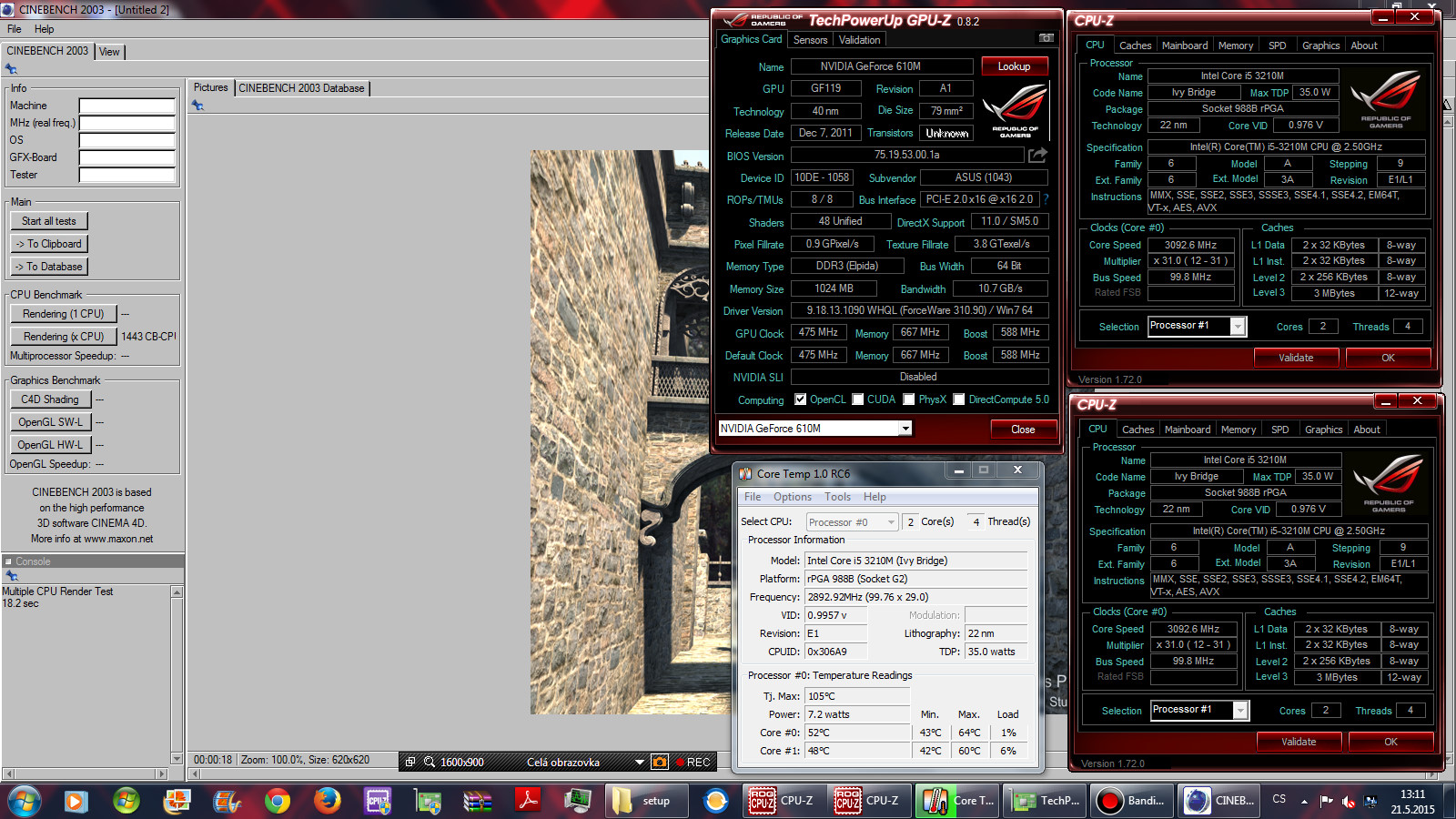1456x819 pixels.
Task: Click Validate in upper CPU-Z
Action: click(1296, 358)
